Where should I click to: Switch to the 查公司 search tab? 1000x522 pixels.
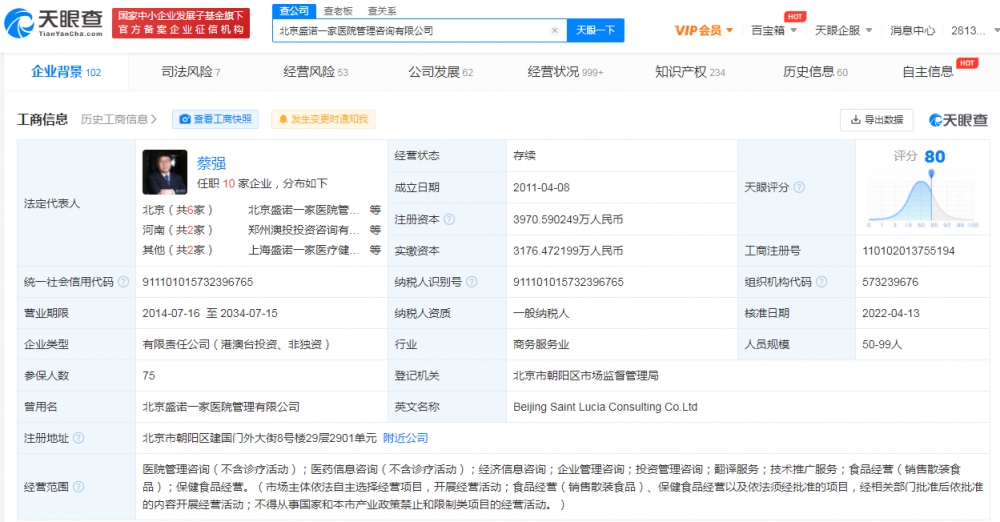click(294, 11)
